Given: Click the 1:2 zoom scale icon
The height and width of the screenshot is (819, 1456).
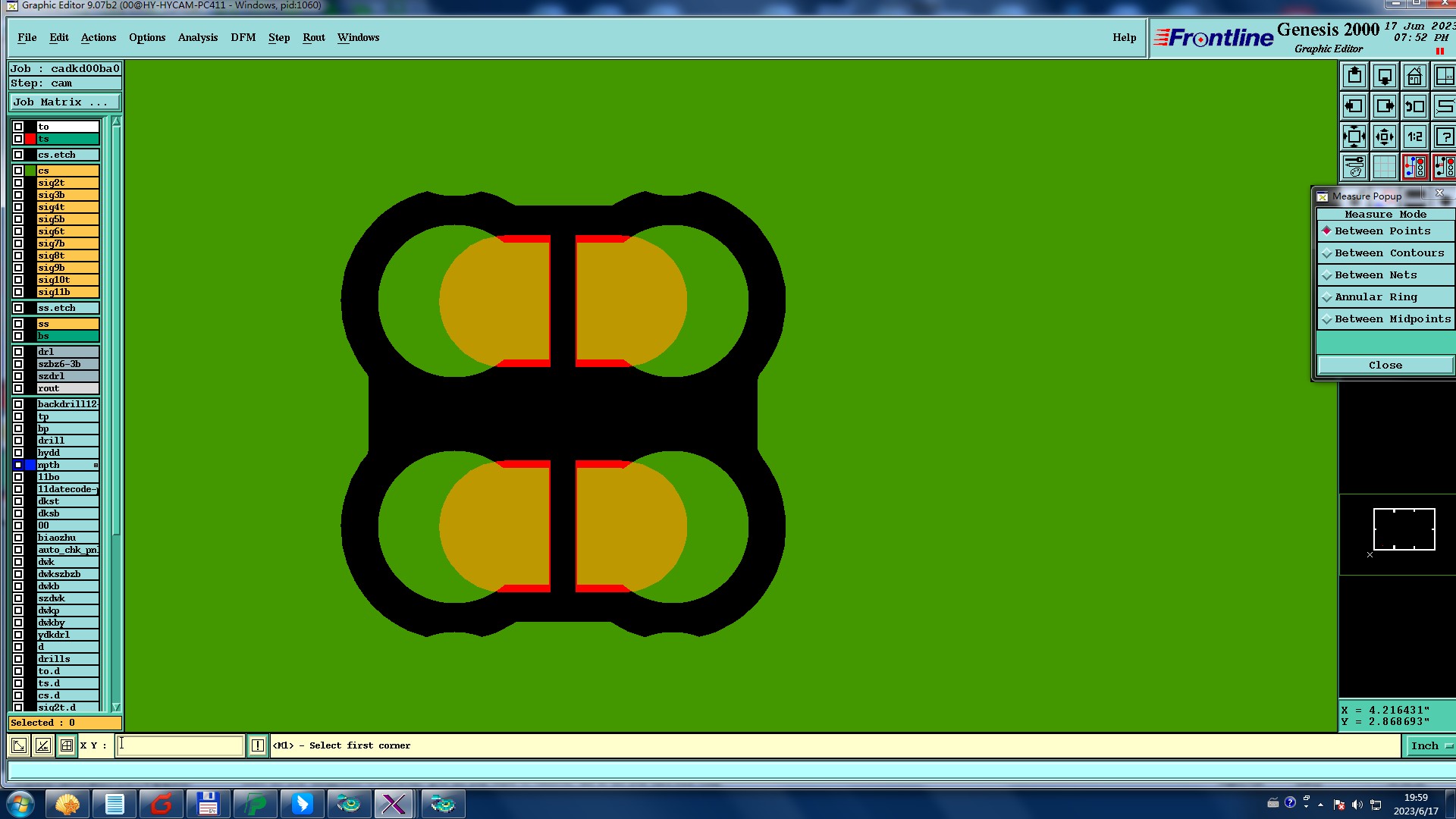Looking at the screenshot, I should [x=1414, y=137].
